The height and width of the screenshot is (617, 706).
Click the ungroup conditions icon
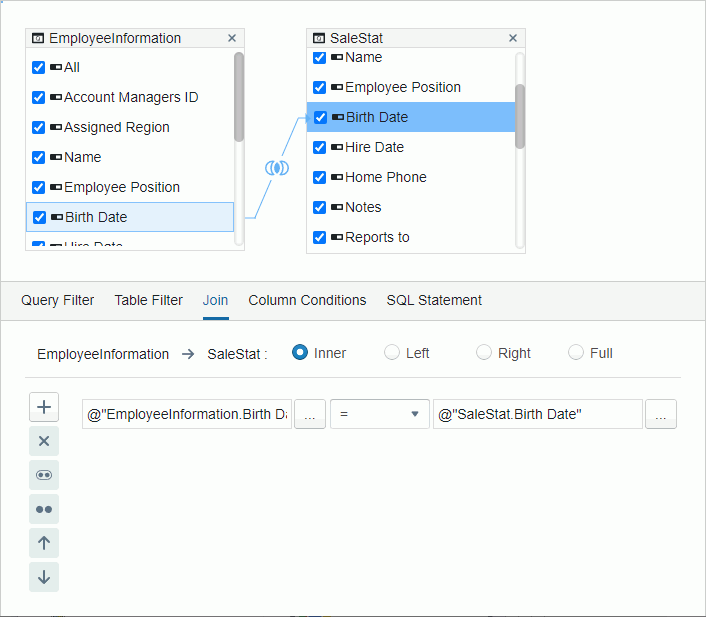(x=44, y=509)
